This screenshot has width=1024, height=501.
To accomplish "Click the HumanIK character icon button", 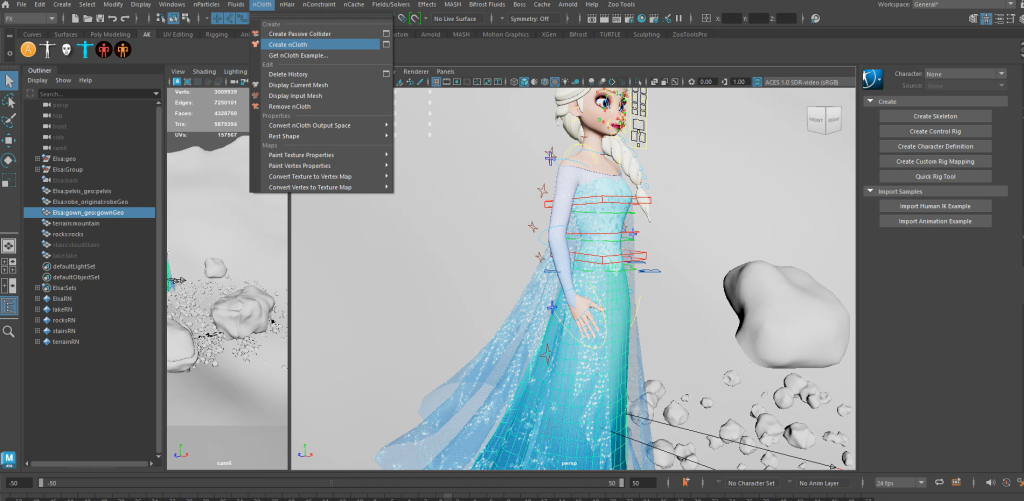I will click(x=873, y=79).
